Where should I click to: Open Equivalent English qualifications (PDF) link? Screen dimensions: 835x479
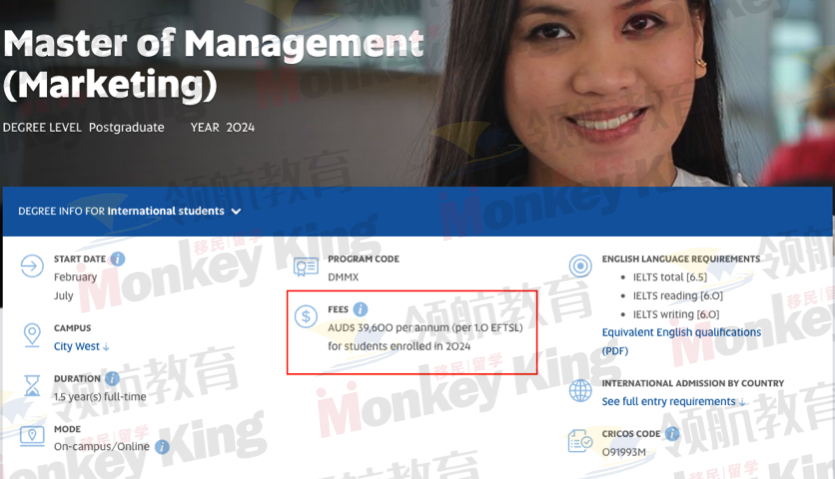click(x=681, y=341)
